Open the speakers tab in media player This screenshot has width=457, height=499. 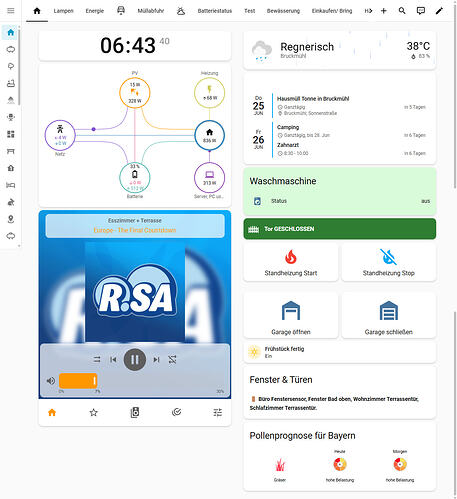coord(135,413)
